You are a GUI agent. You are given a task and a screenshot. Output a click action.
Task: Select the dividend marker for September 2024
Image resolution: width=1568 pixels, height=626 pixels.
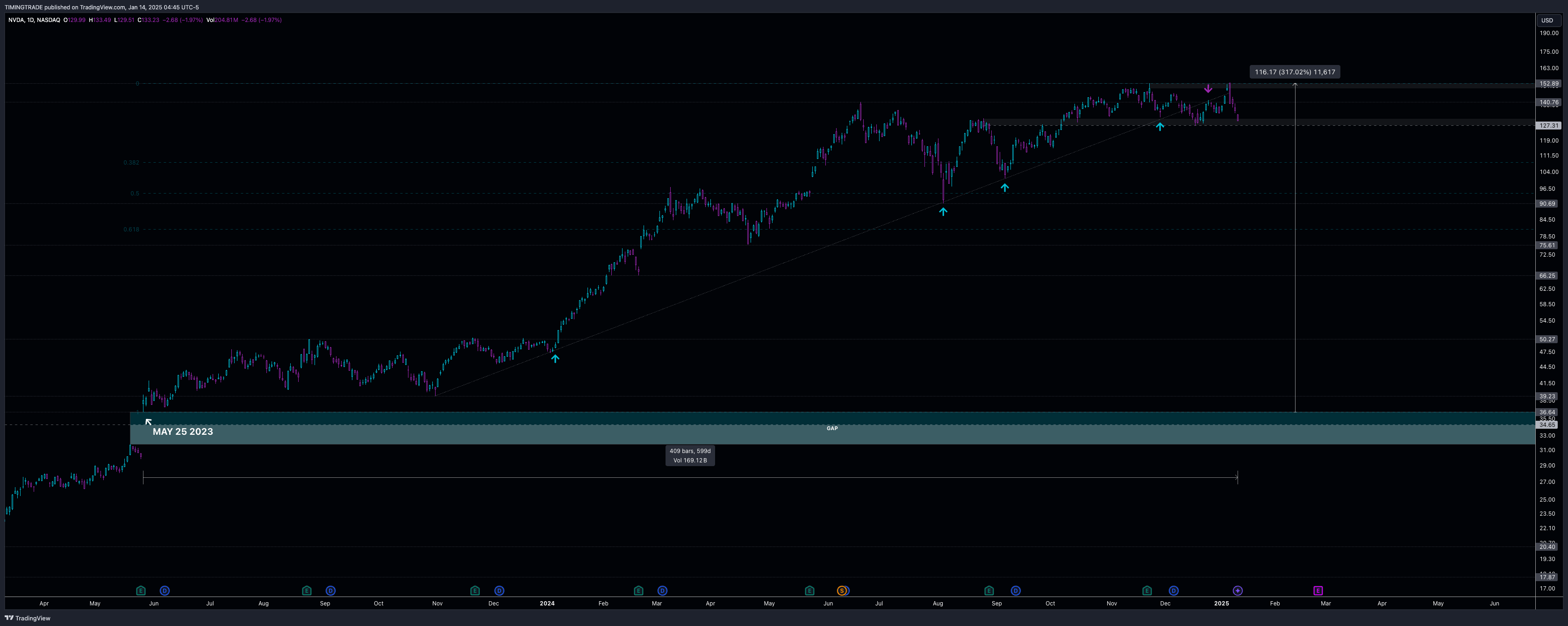pos(1015,590)
